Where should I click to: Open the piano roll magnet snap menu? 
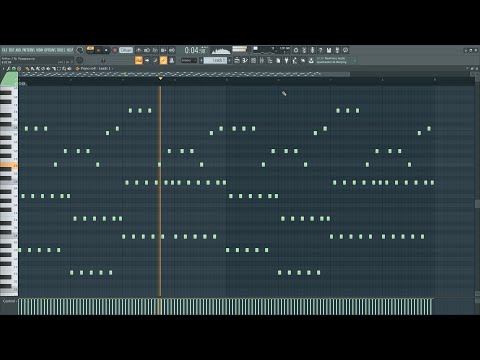pos(14,68)
